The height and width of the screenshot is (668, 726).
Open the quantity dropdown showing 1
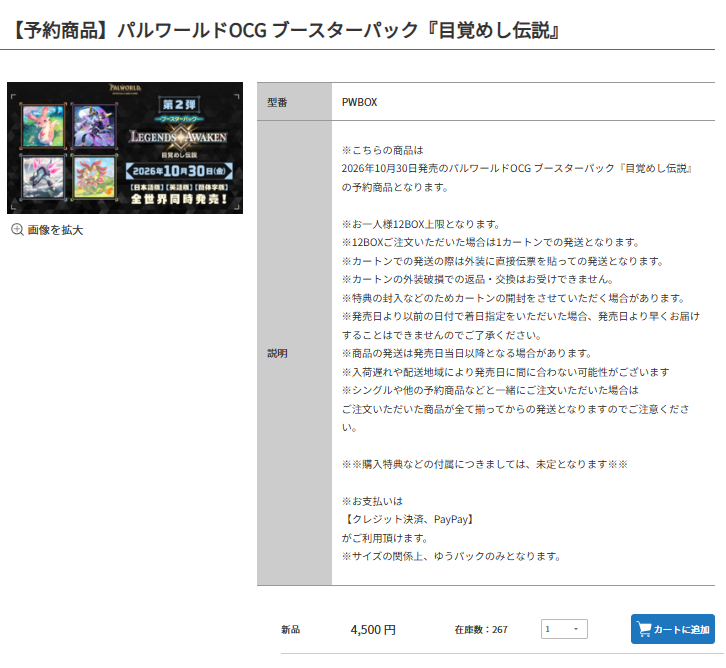[x=564, y=629]
